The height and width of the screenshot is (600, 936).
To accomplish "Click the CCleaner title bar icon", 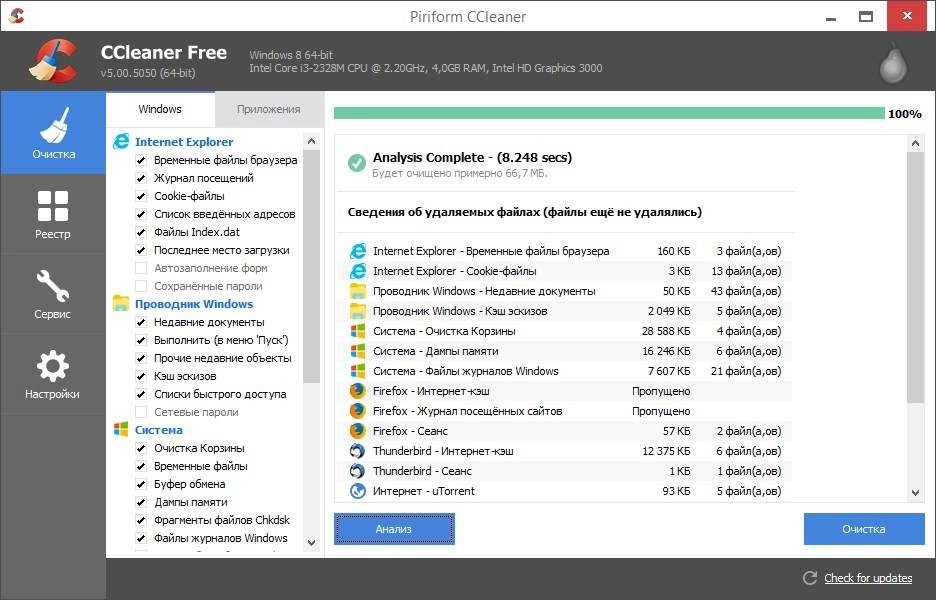I will coord(17,16).
